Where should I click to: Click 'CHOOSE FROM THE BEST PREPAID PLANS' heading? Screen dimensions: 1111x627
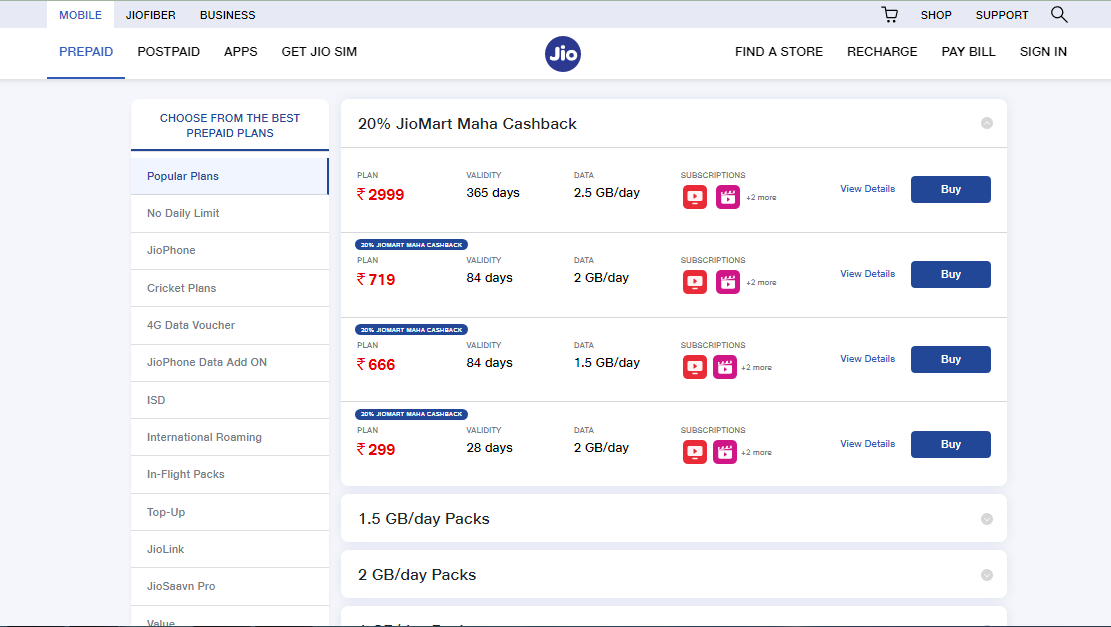pyautogui.click(x=230, y=125)
